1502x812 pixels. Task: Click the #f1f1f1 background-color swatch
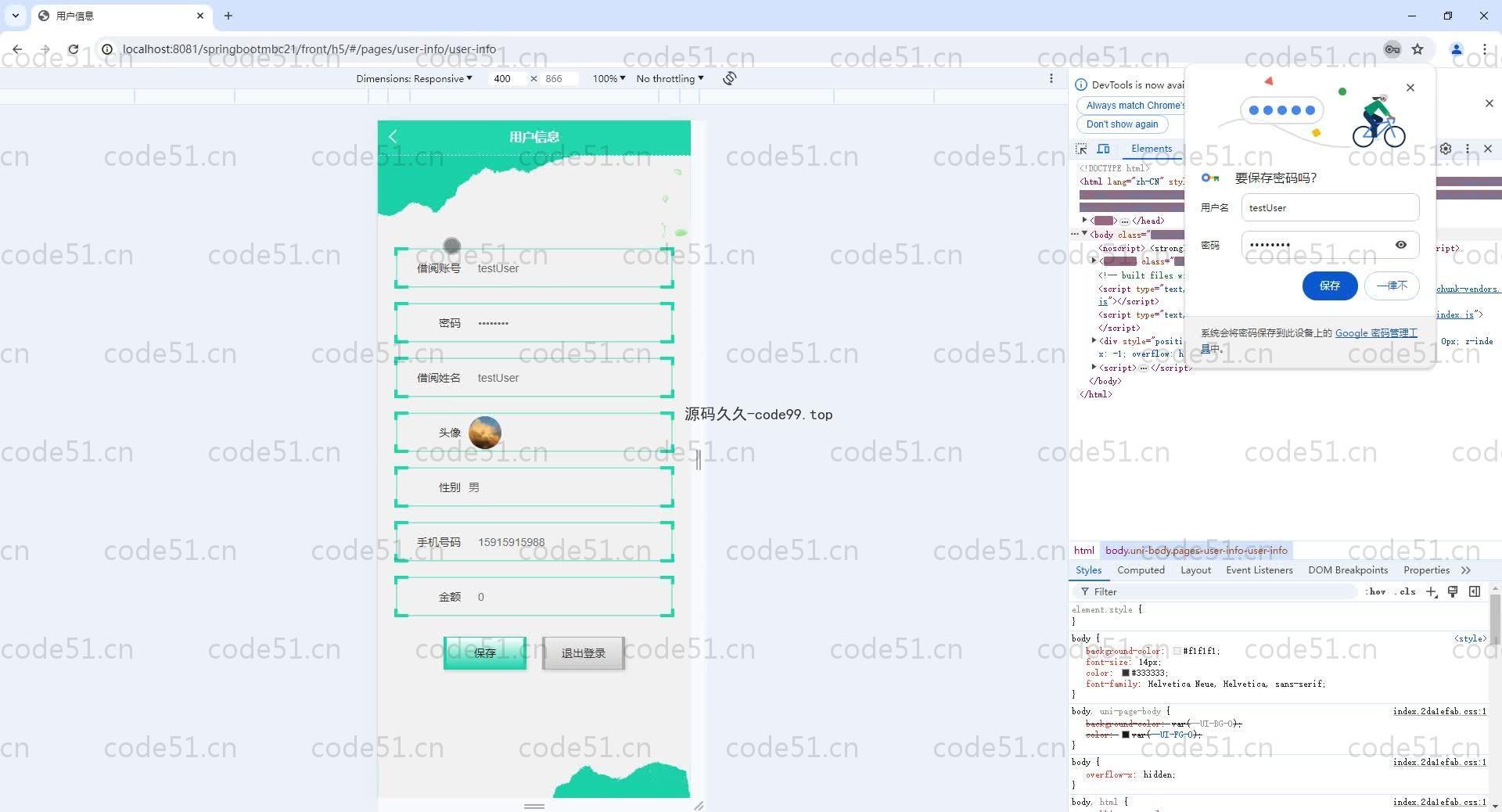point(1177,651)
